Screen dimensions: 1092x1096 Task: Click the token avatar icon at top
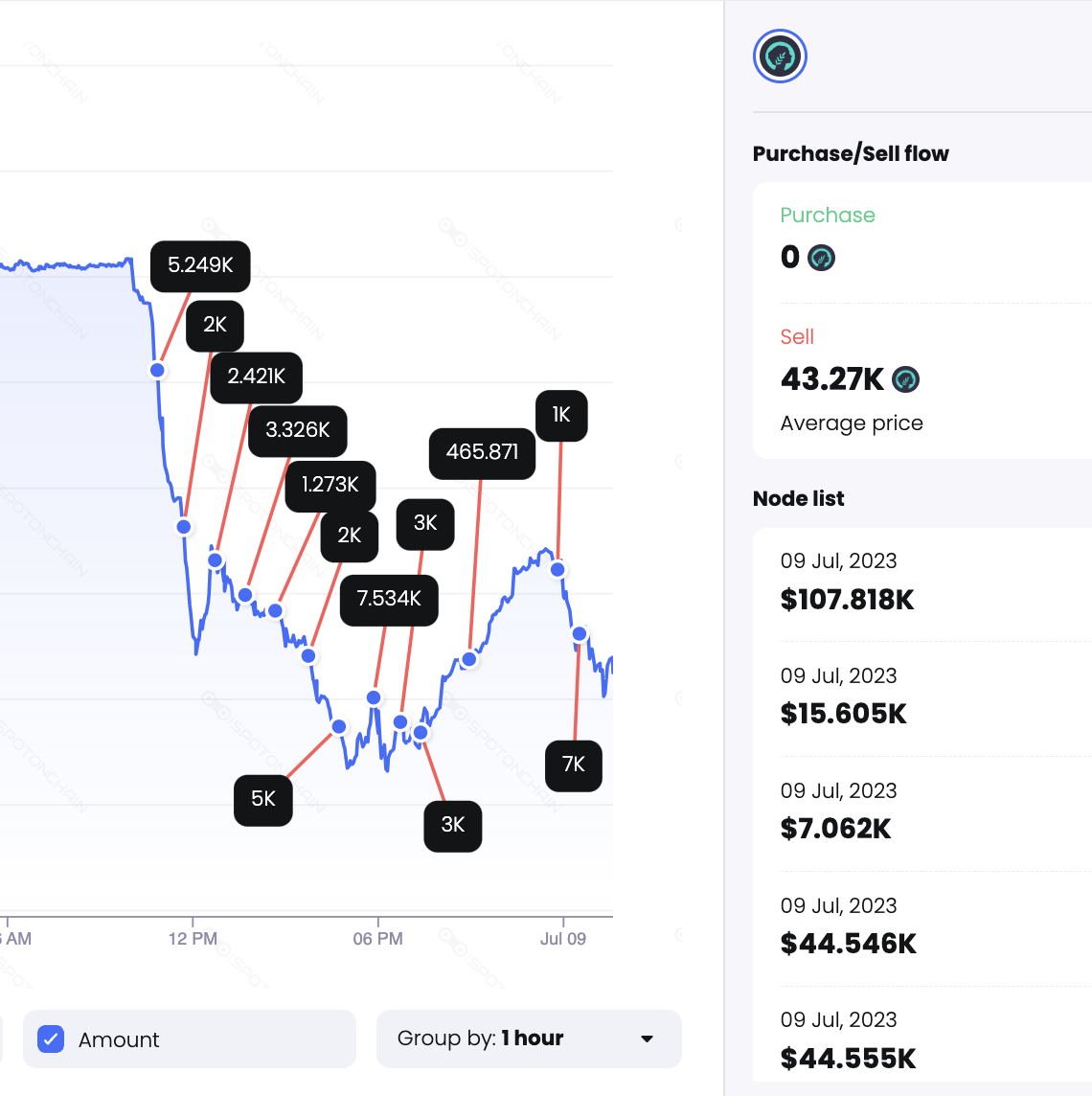(780, 57)
